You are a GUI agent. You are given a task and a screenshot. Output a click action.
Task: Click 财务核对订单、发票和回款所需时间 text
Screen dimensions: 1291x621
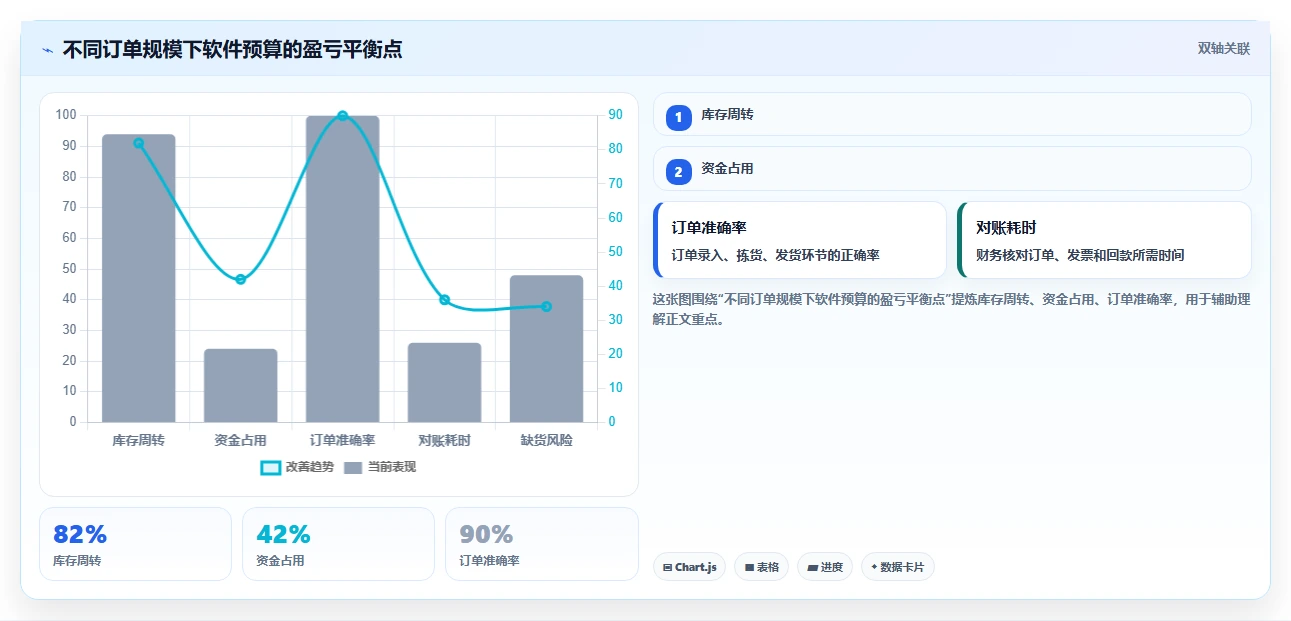coord(1080,256)
